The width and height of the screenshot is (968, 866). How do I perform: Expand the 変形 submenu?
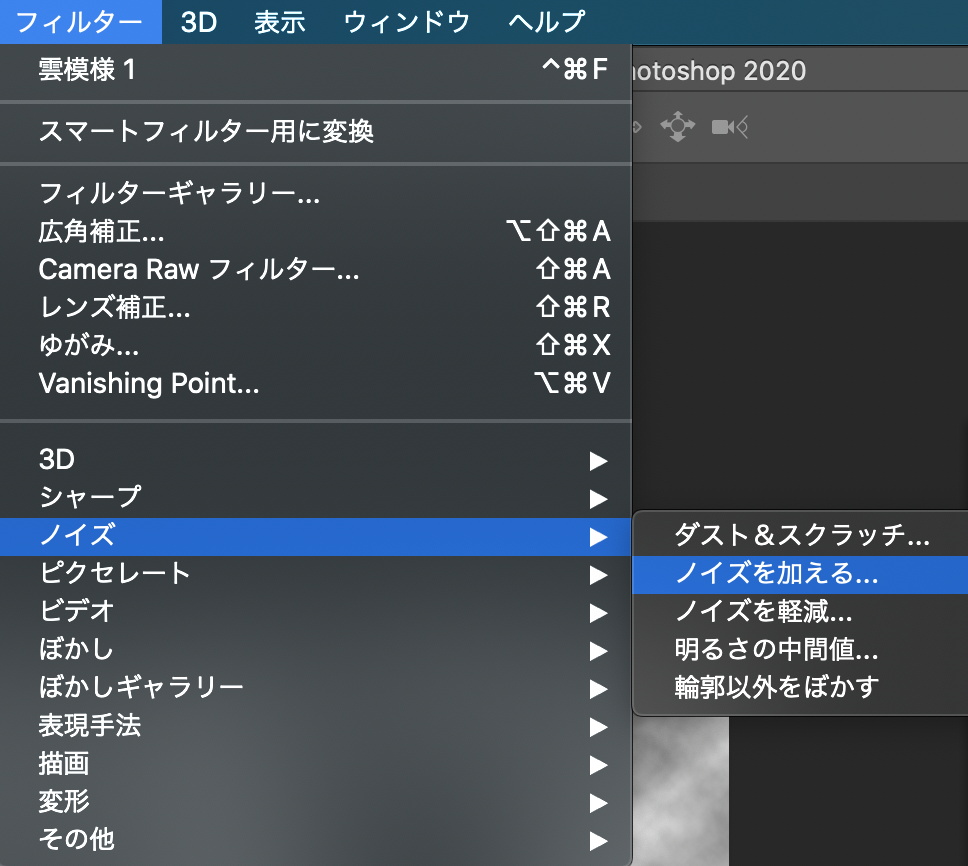(315, 802)
